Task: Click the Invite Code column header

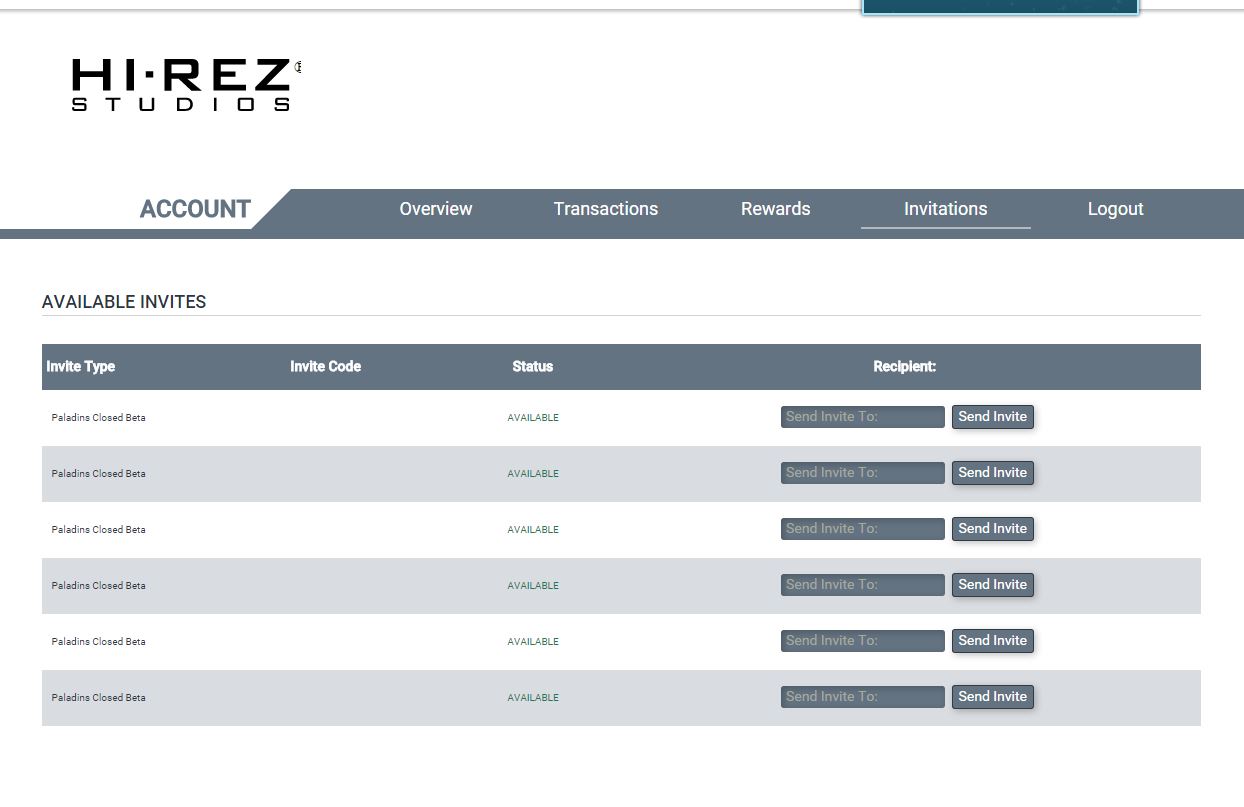Action: tap(326, 367)
